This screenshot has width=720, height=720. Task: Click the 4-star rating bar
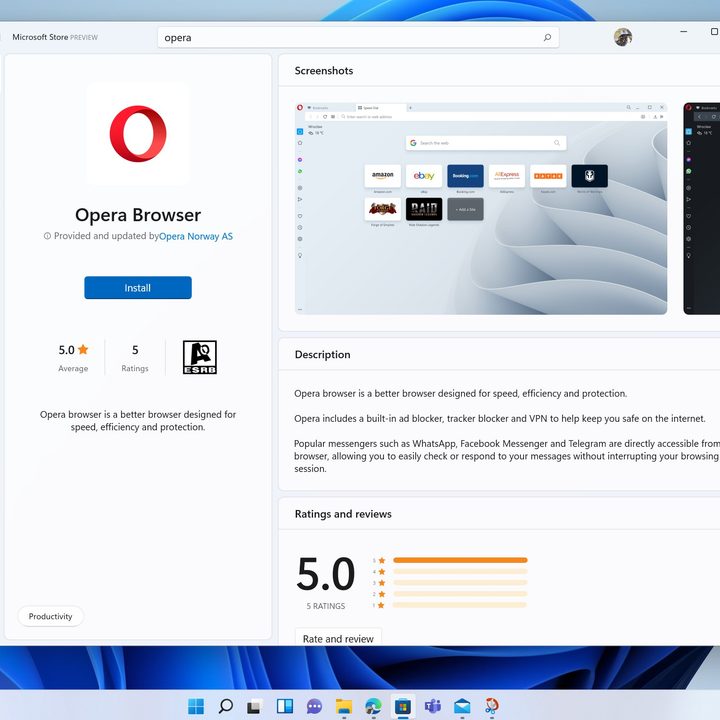[x=460, y=572]
